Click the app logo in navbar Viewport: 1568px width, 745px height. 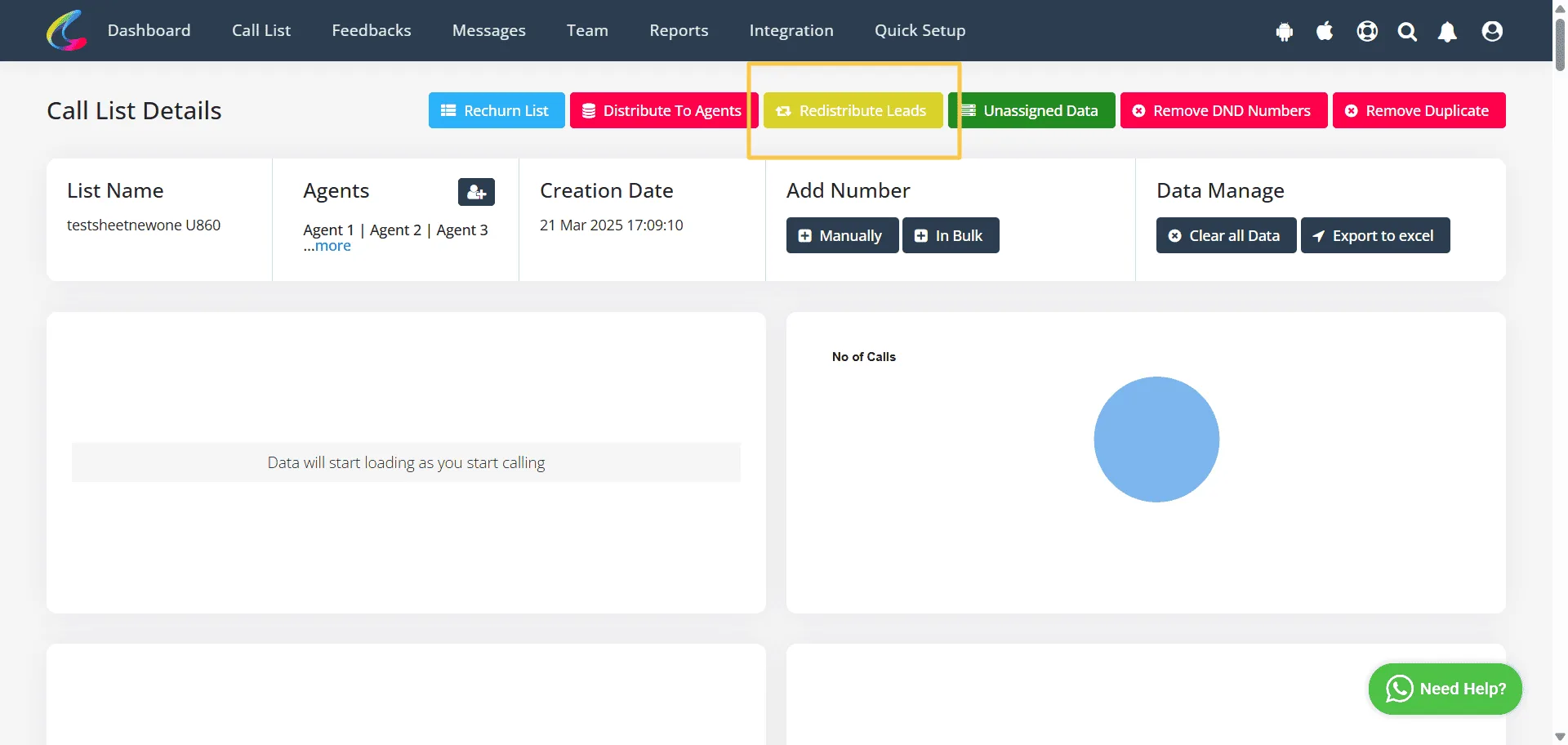coord(67,30)
